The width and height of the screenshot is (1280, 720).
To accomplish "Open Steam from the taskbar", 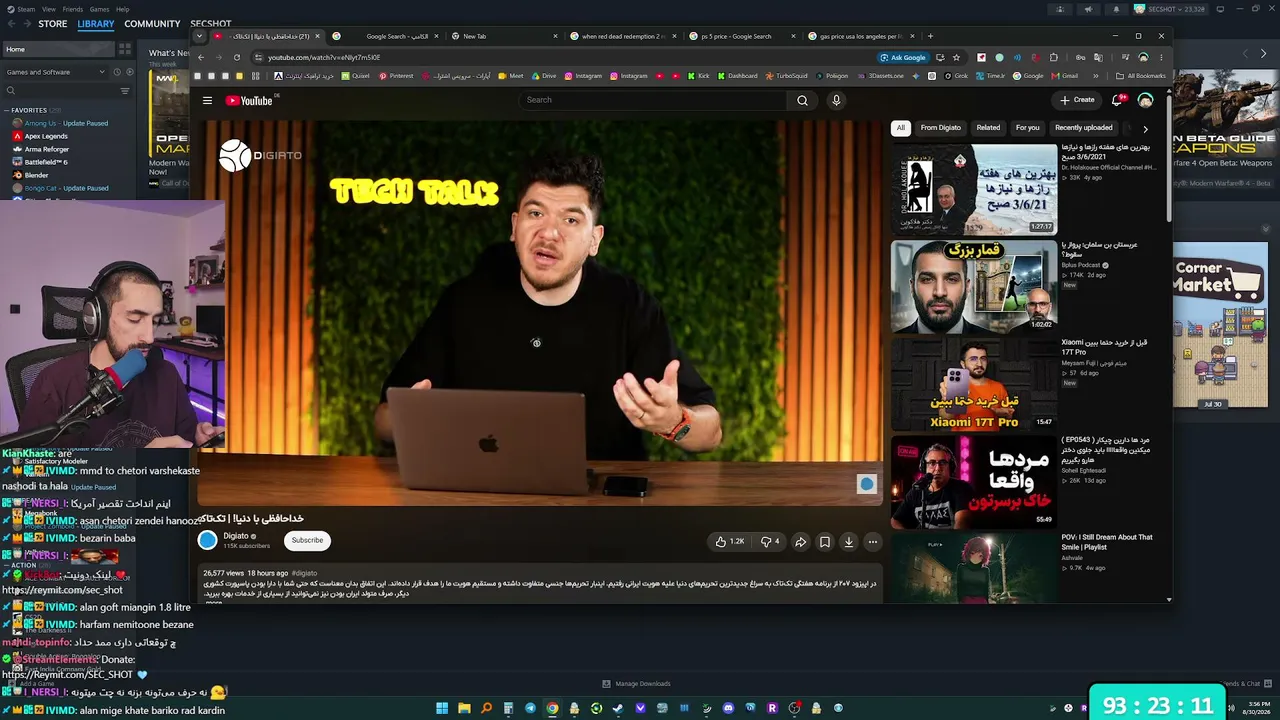I will click(x=618, y=708).
